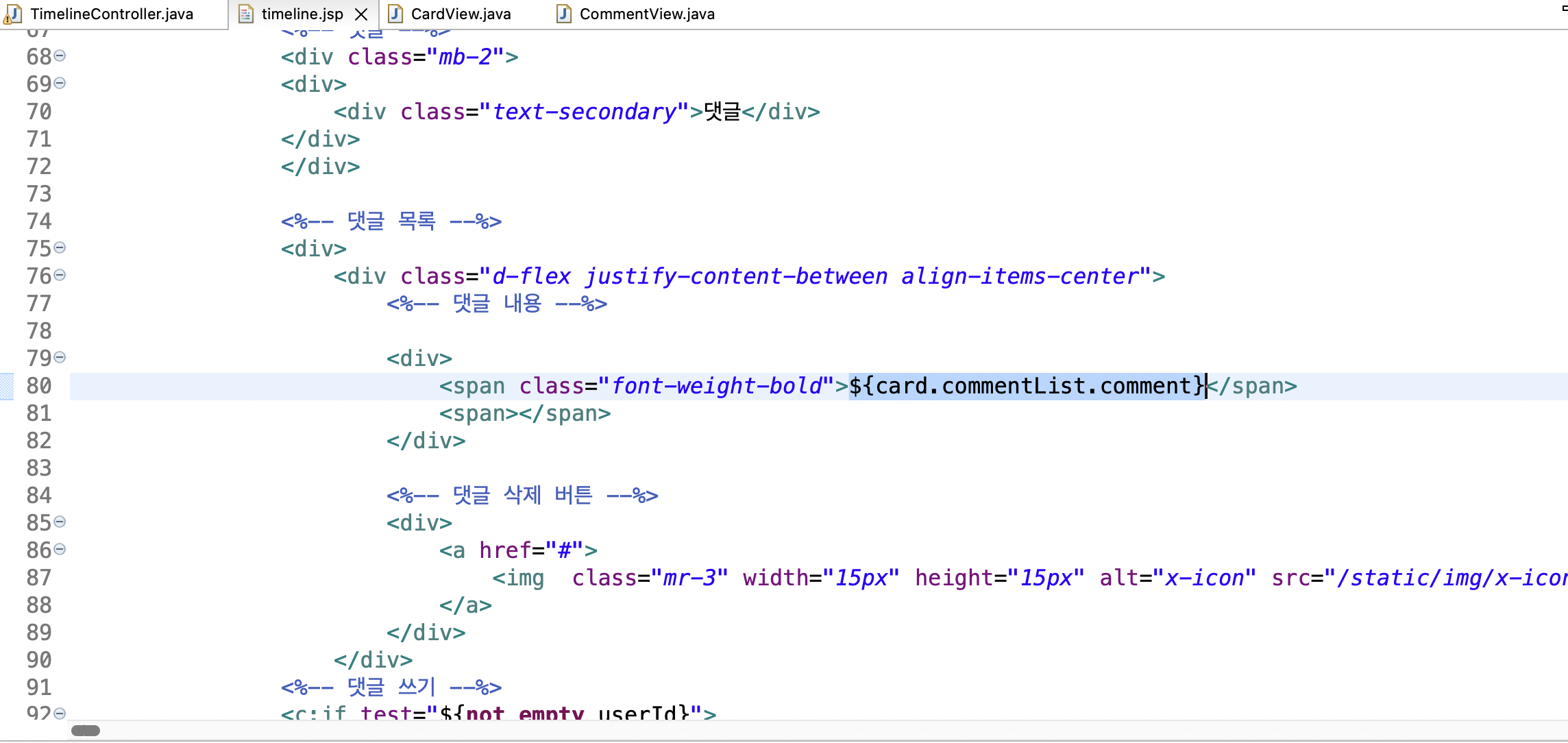Open the CardView.java tab

tap(461, 14)
